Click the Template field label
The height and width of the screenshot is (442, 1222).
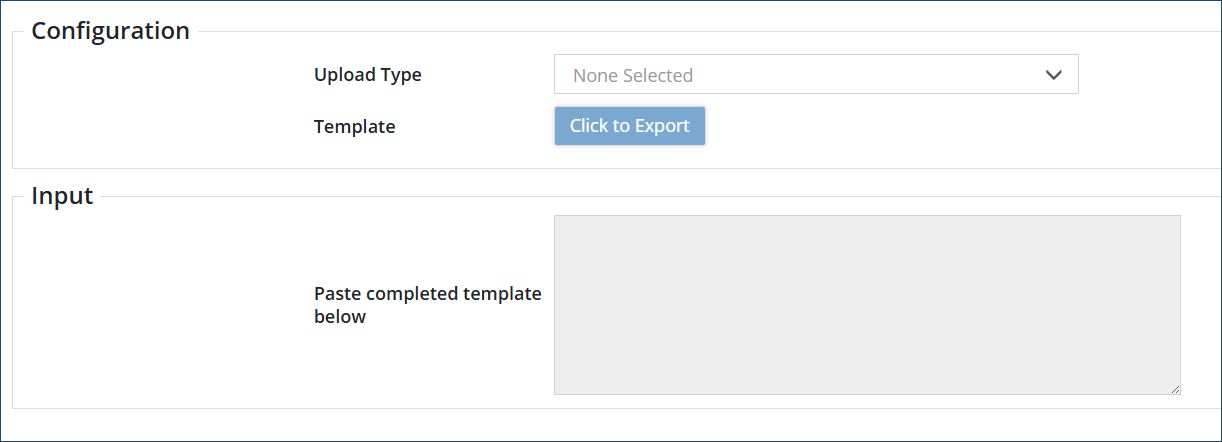(354, 127)
